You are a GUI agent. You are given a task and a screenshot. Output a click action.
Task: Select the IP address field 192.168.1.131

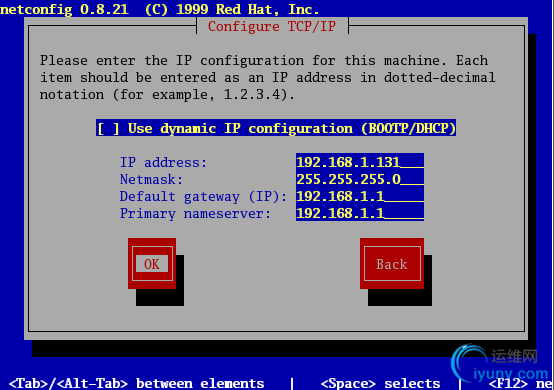click(x=360, y=162)
